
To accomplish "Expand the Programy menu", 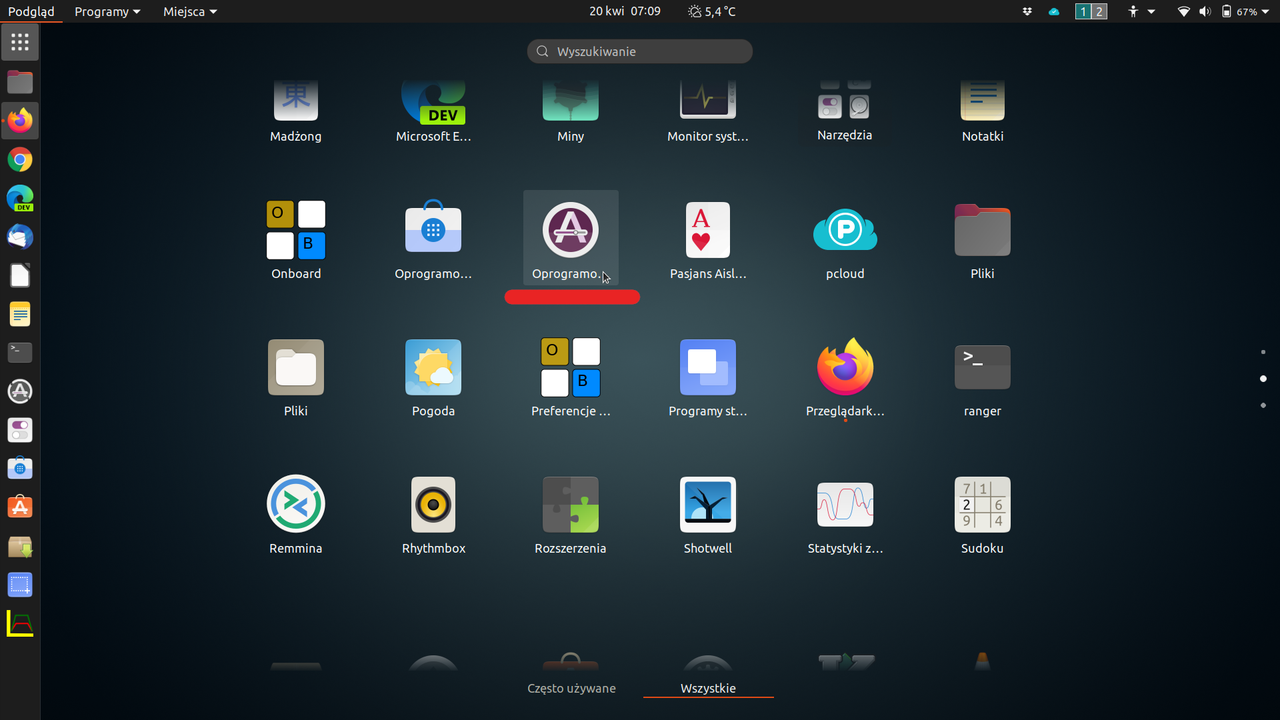I will pyautogui.click(x=107, y=12).
